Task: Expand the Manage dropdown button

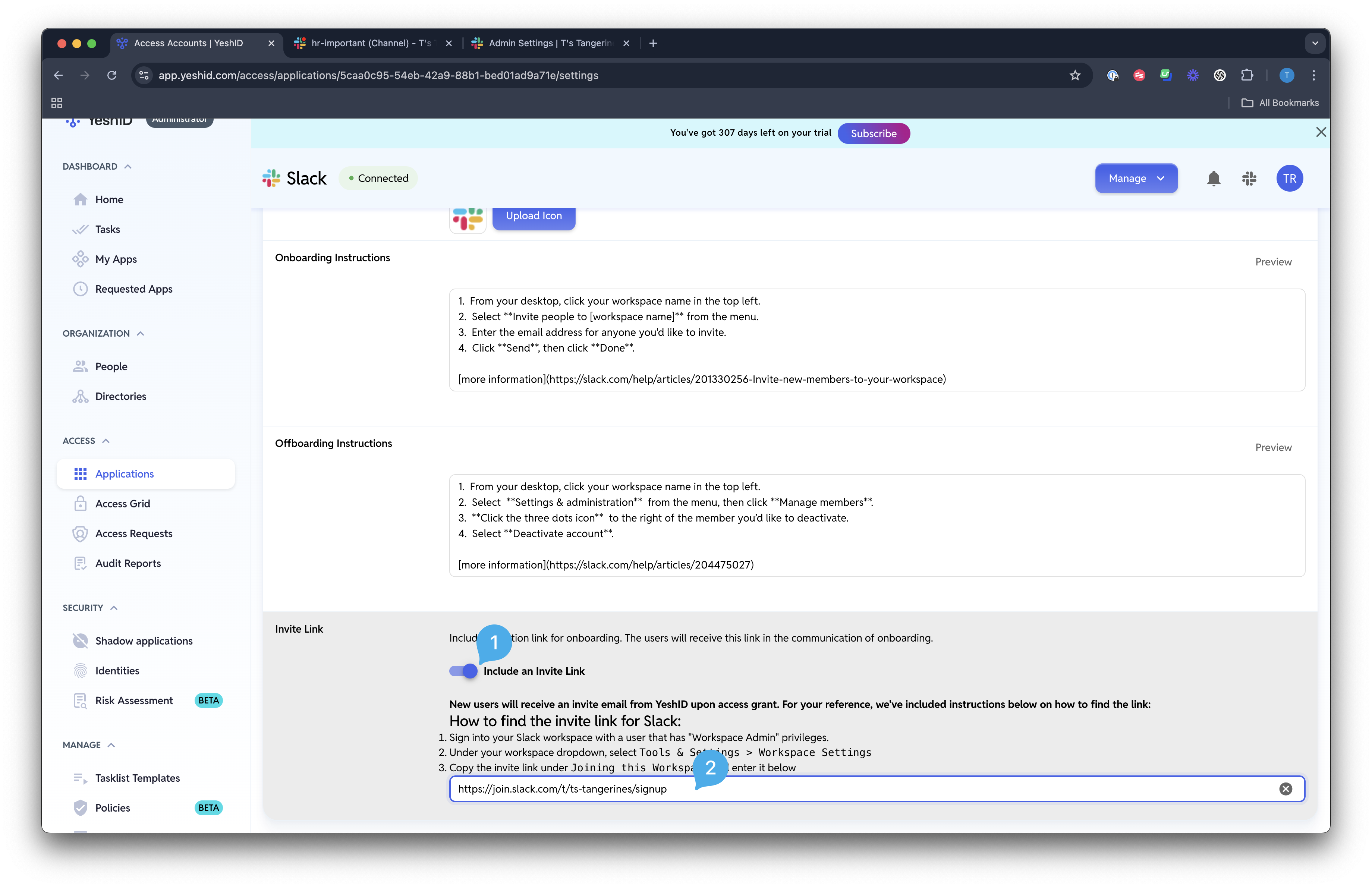Action: coord(1136,179)
